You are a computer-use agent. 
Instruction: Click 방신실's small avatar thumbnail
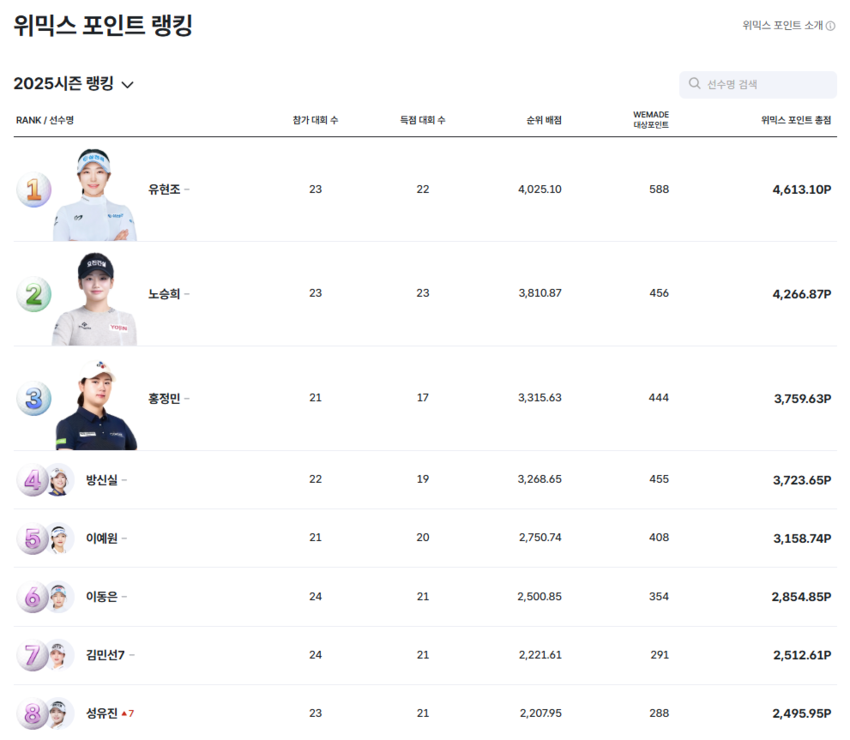pos(60,480)
